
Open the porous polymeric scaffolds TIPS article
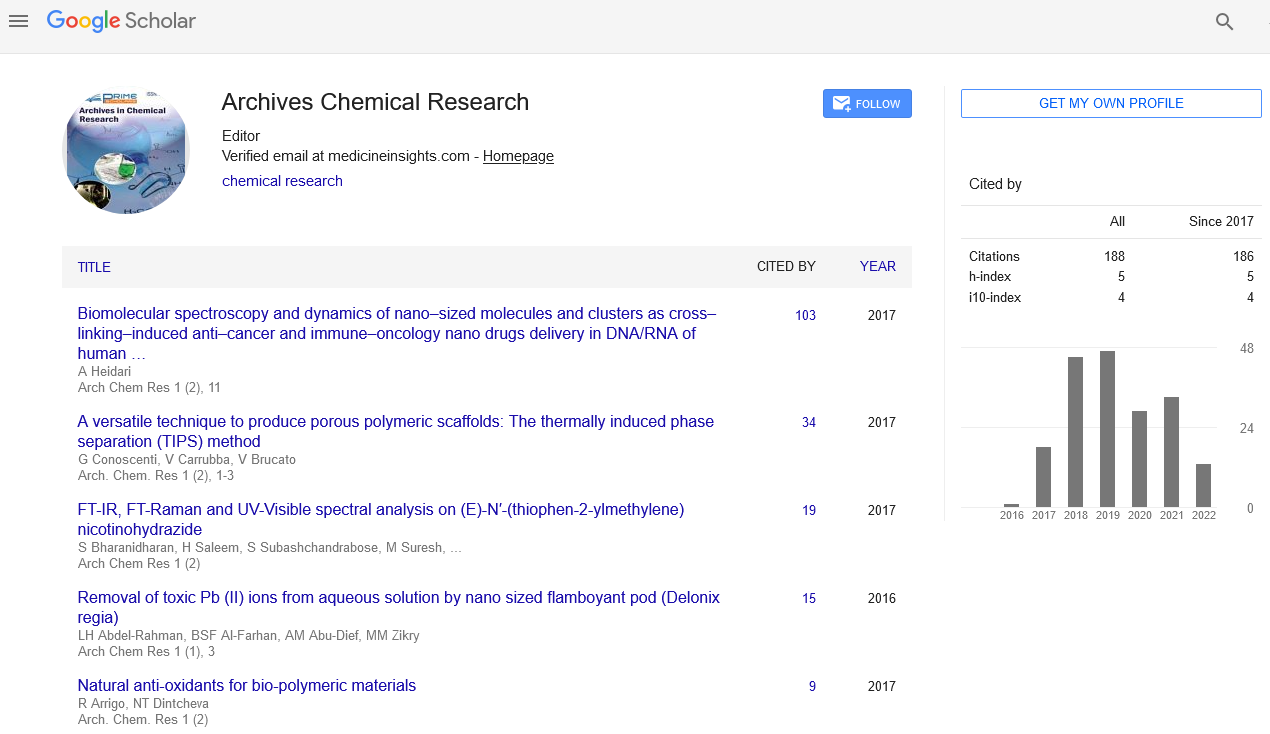pos(395,431)
